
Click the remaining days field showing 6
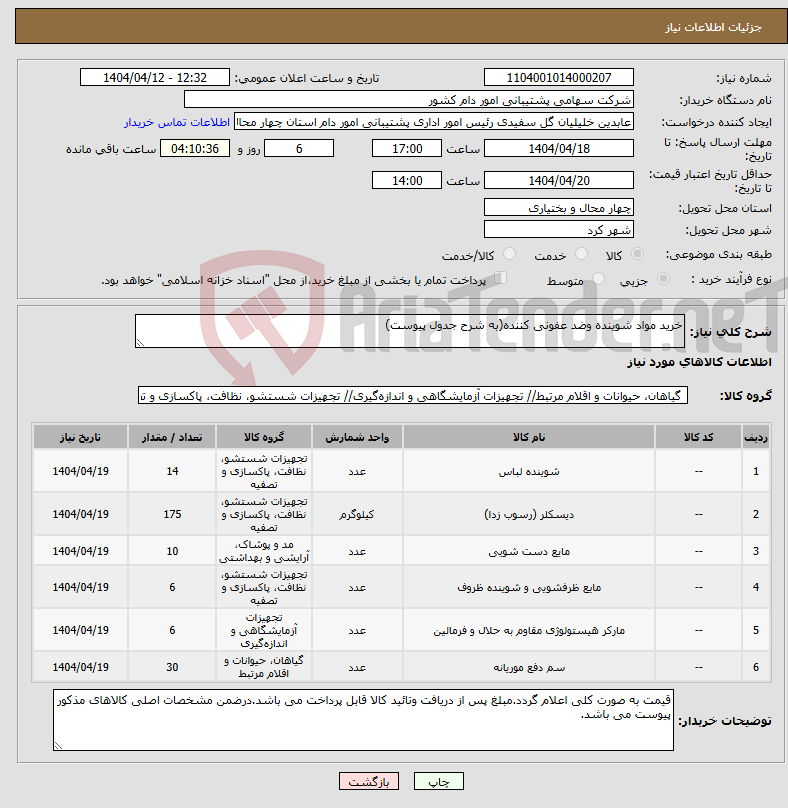click(x=299, y=149)
